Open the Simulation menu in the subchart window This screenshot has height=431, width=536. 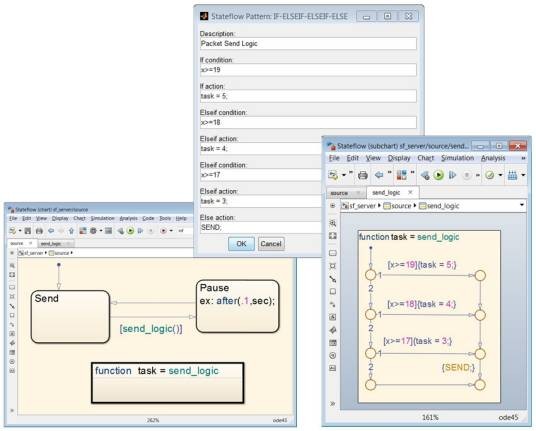tap(457, 158)
